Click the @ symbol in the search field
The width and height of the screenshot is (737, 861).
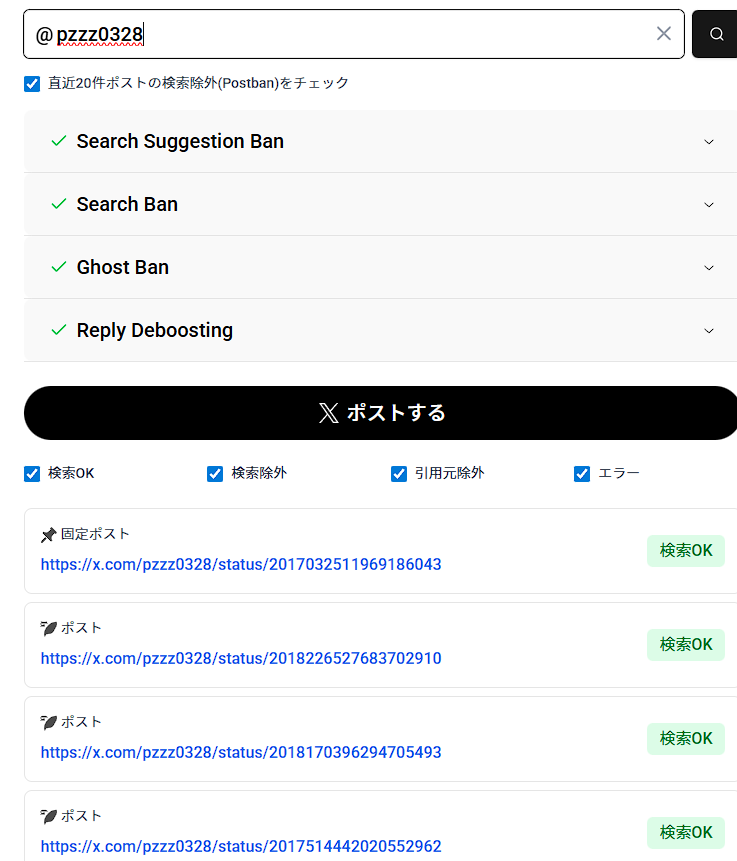tap(44, 36)
